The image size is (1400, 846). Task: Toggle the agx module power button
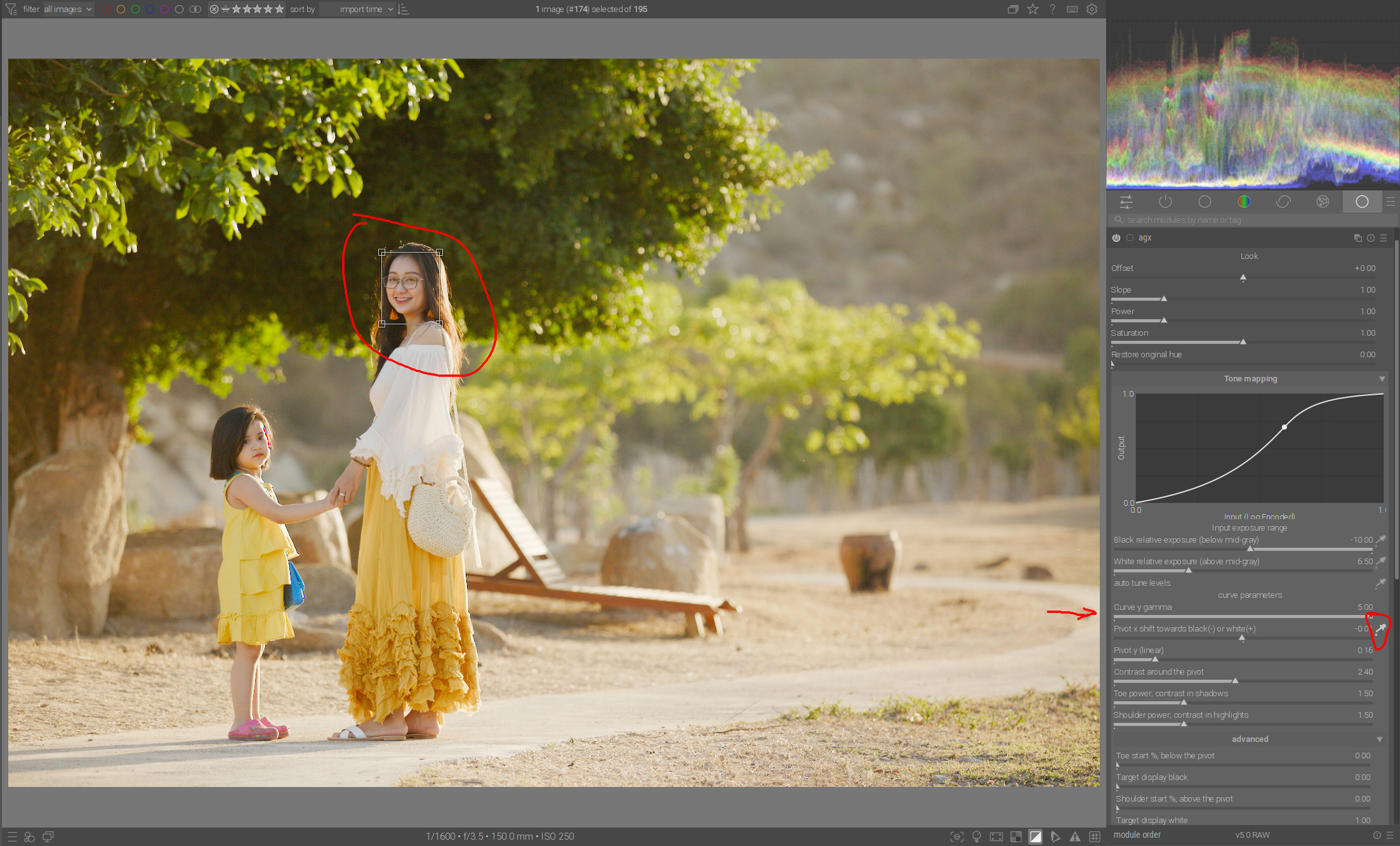[1116, 238]
